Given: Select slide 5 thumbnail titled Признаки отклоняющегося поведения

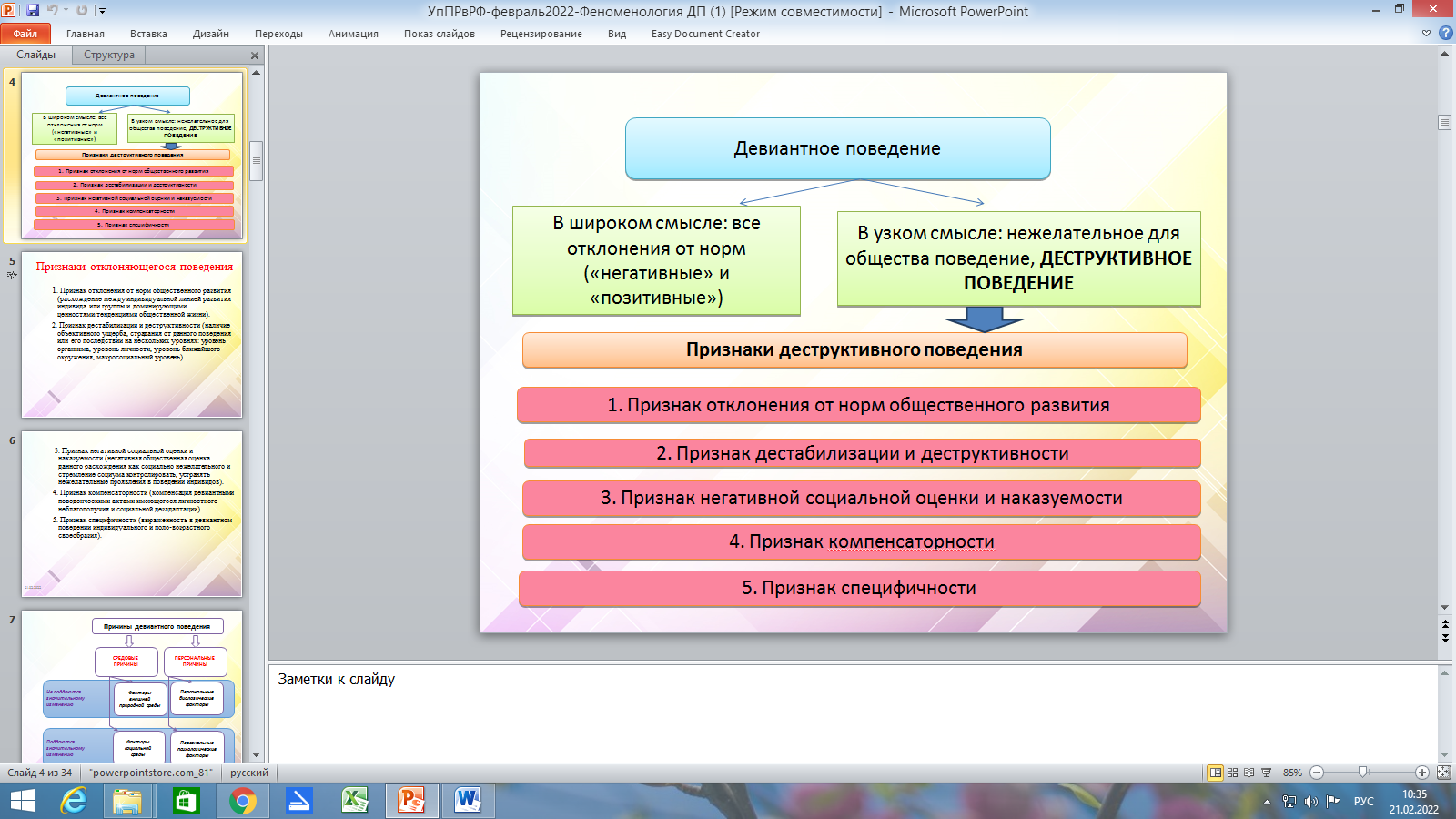Looking at the screenshot, I should [132, 335].
